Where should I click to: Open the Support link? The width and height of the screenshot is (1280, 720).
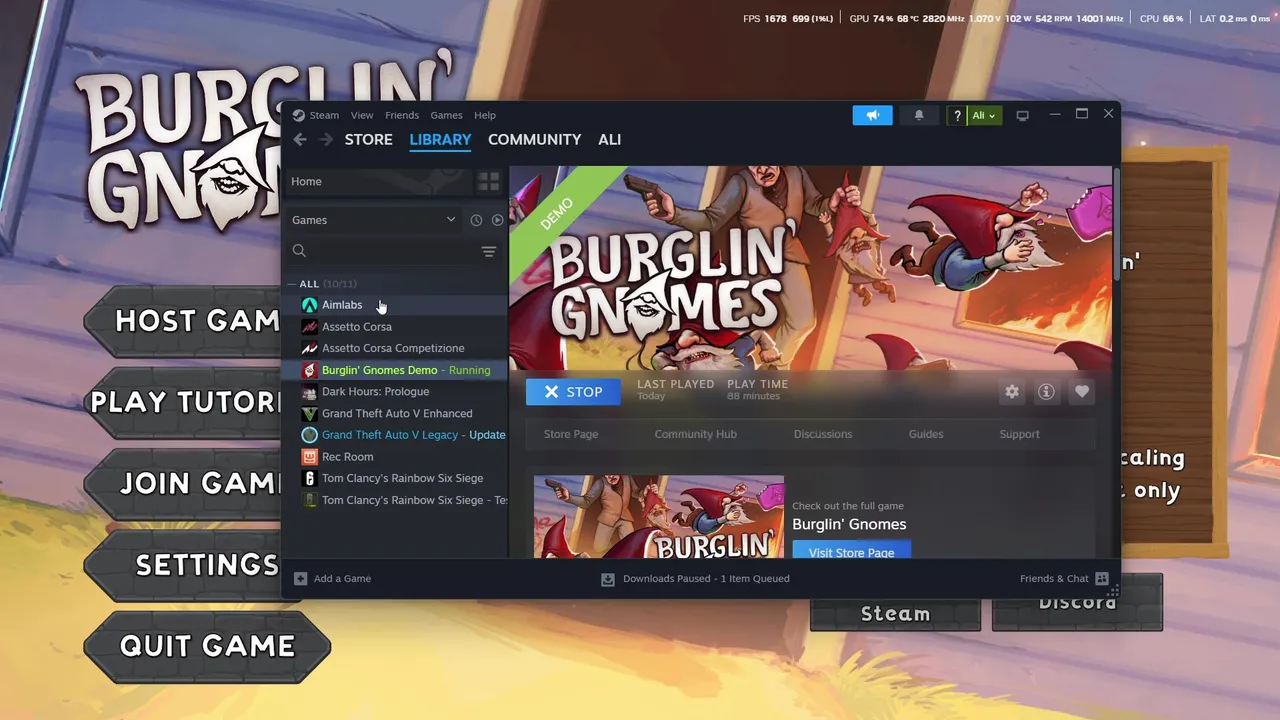coord(1019,434)
